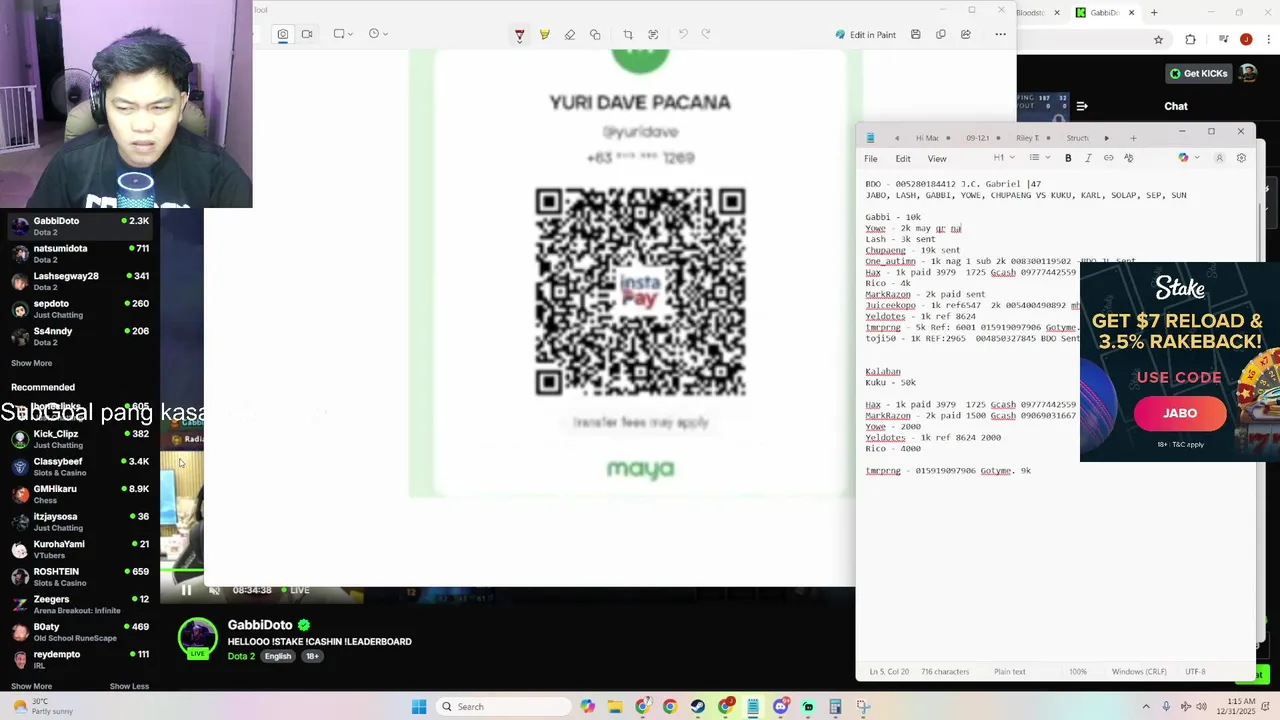Click clear formatting icon in Notepad
The width and height of the screenshot is (1280, 720).
(x=1129, y=158)
